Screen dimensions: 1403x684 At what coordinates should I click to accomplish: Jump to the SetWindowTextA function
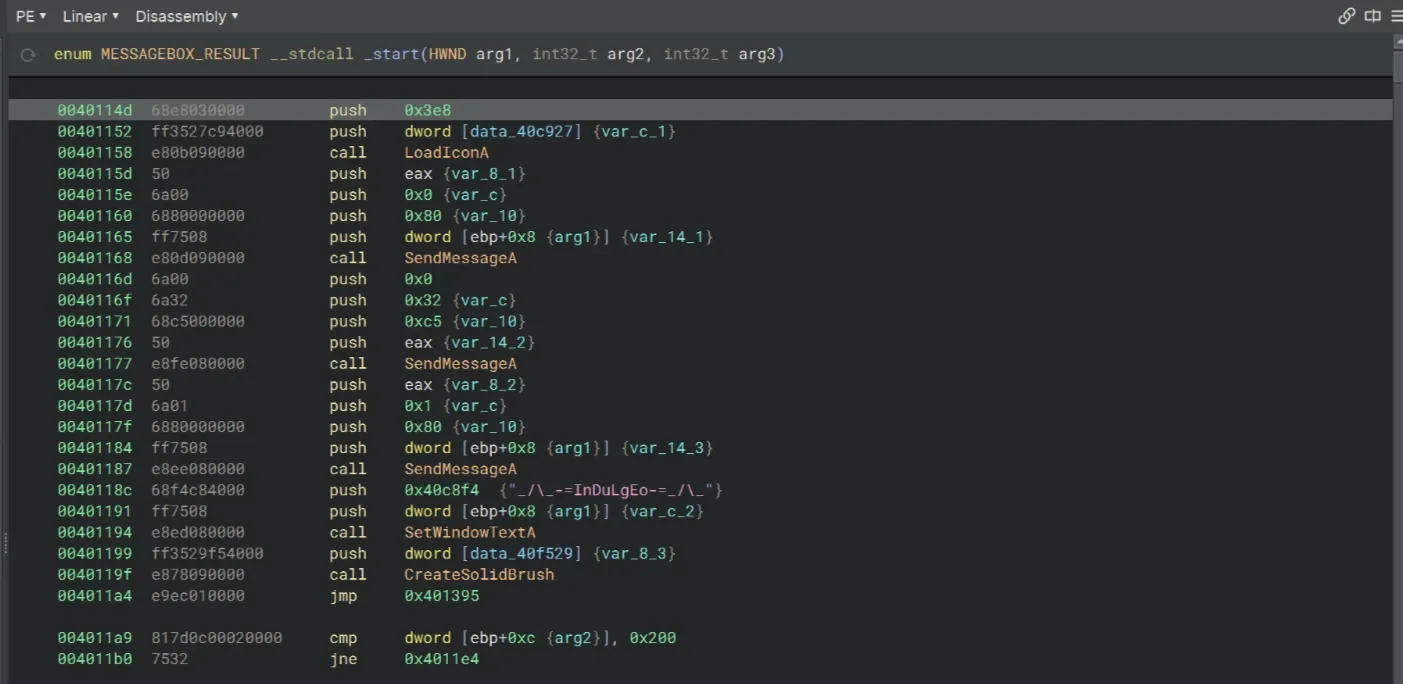pos(469,532)
